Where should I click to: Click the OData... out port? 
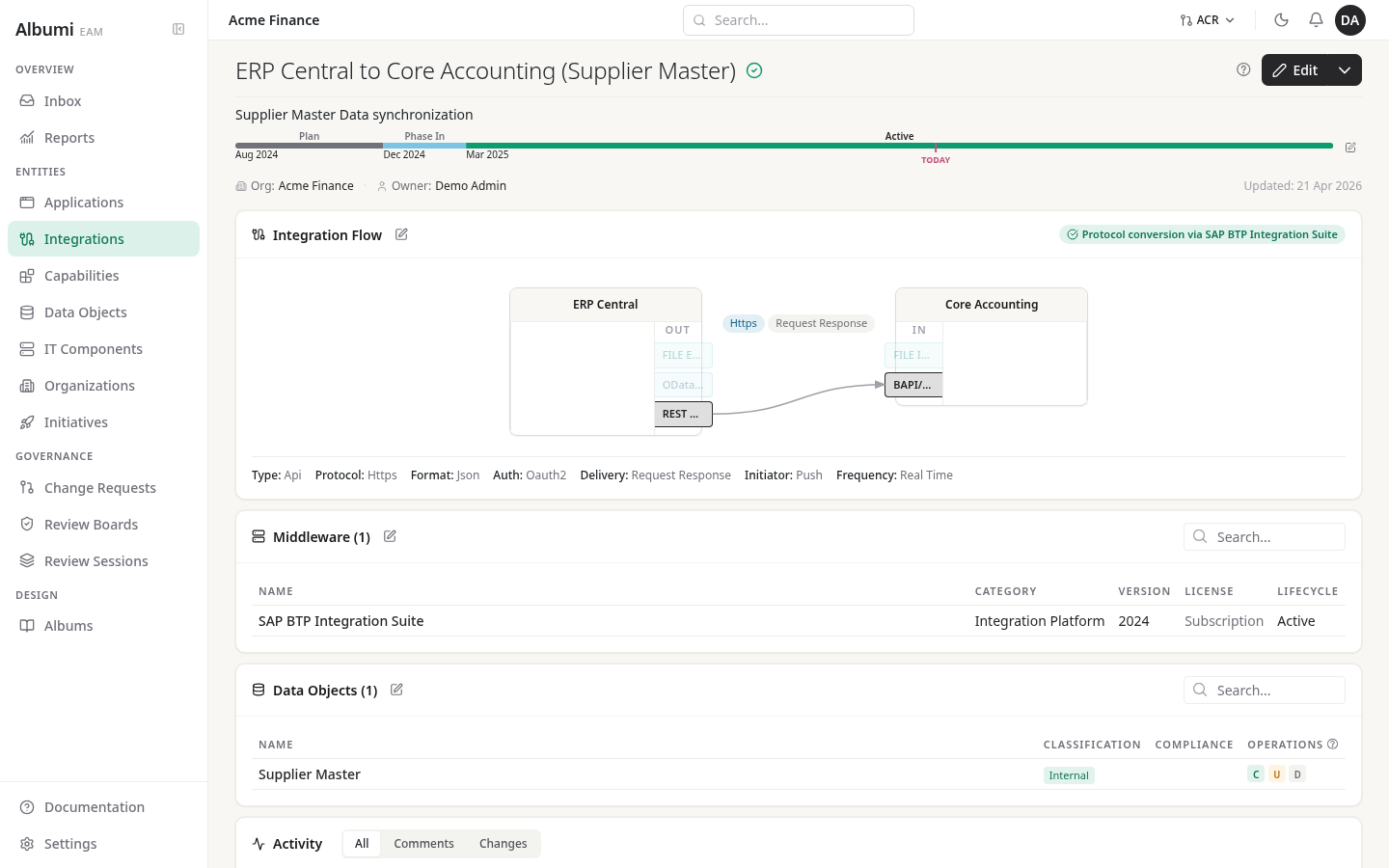(683, 385)
